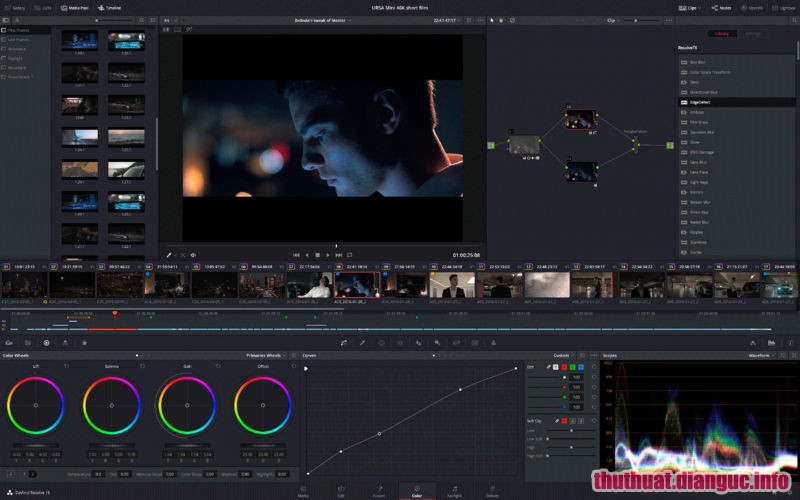Image resolution: width=800 pixels, height=500 pixels.
Task: Open the Clip mode dropdown in node editor
Action: [612, 20]
